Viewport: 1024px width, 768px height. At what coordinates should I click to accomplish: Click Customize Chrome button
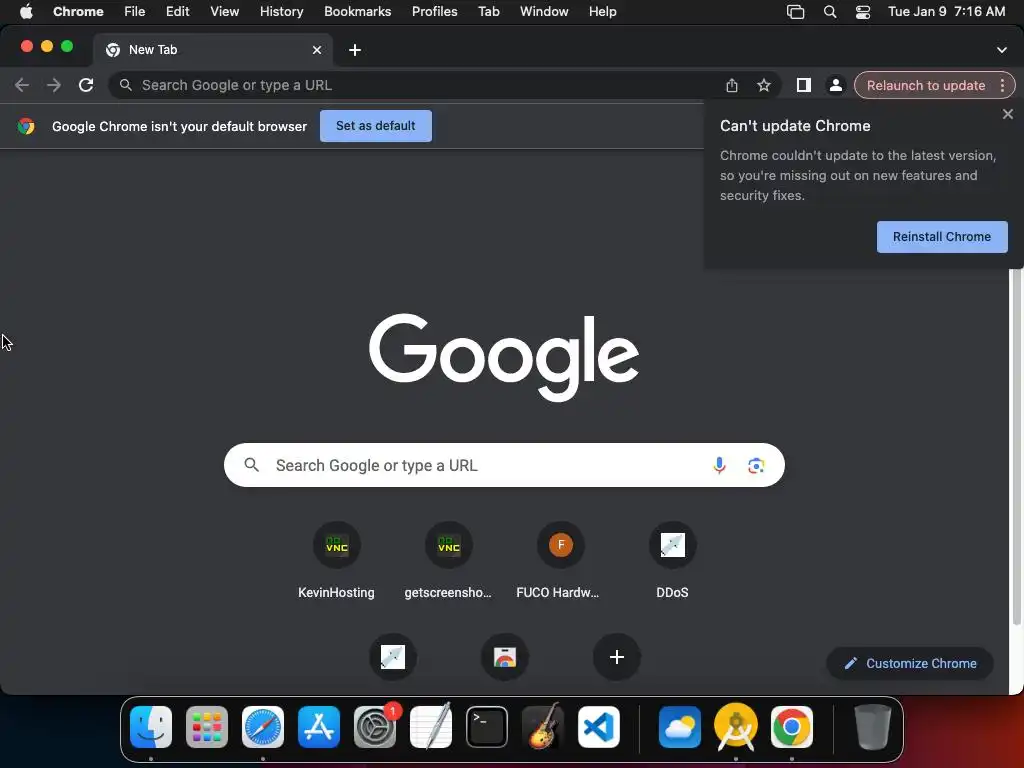(x=910, y=664)
